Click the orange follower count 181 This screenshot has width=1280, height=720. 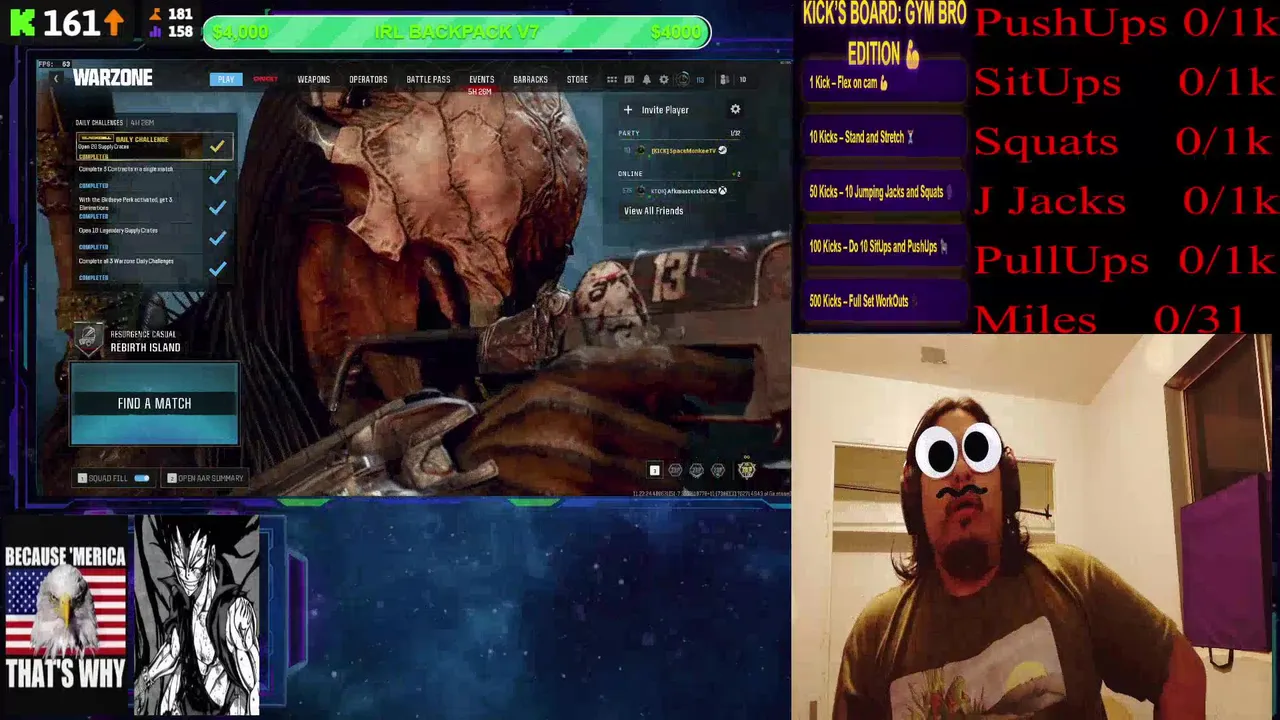pyautogui.click(x=180, y=14)
